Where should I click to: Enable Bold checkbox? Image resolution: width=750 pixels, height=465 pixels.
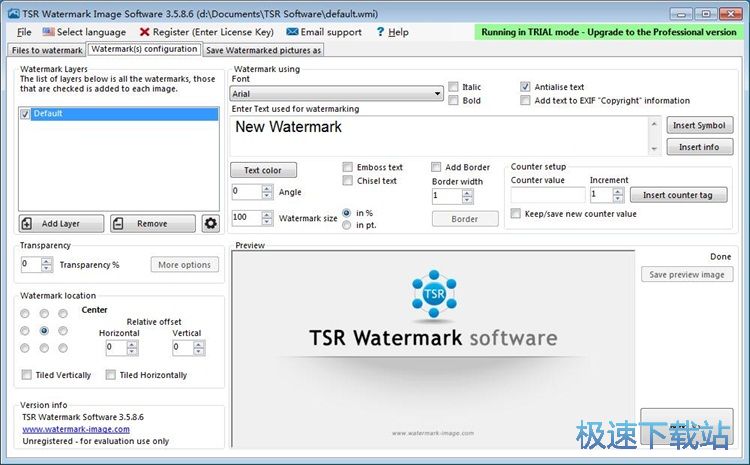(x=453, y=100)
